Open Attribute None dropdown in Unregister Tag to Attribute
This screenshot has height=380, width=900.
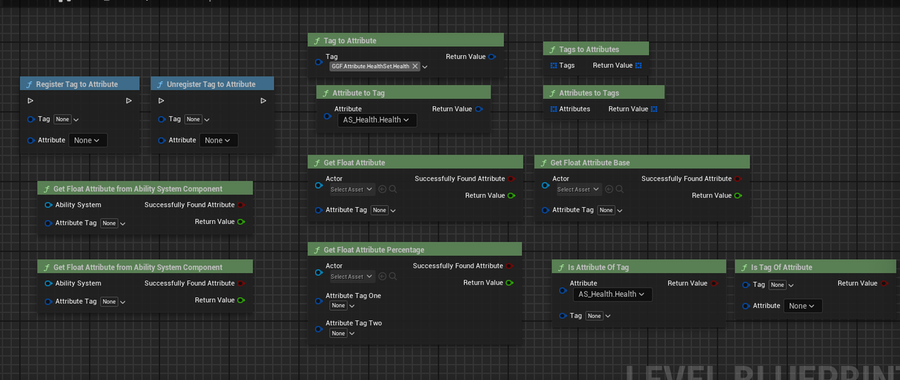click(219, 140)
